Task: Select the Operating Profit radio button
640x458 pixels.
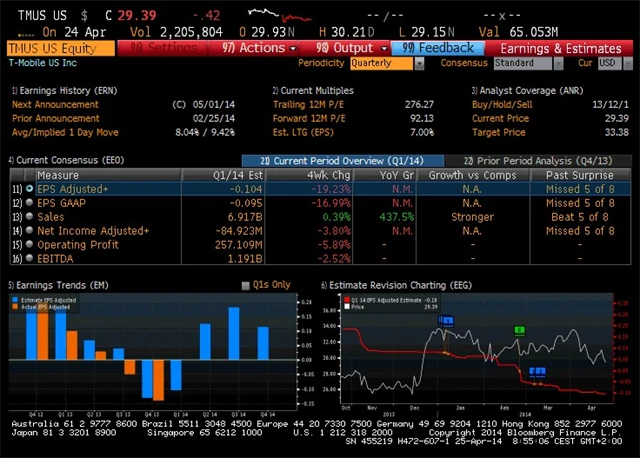Action: tap(29, 244)
